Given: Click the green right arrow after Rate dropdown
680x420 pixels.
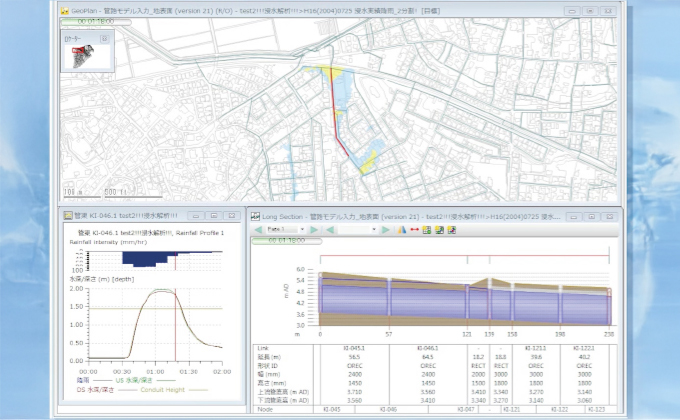Looking at the screenshot, I should pos(316,229).
